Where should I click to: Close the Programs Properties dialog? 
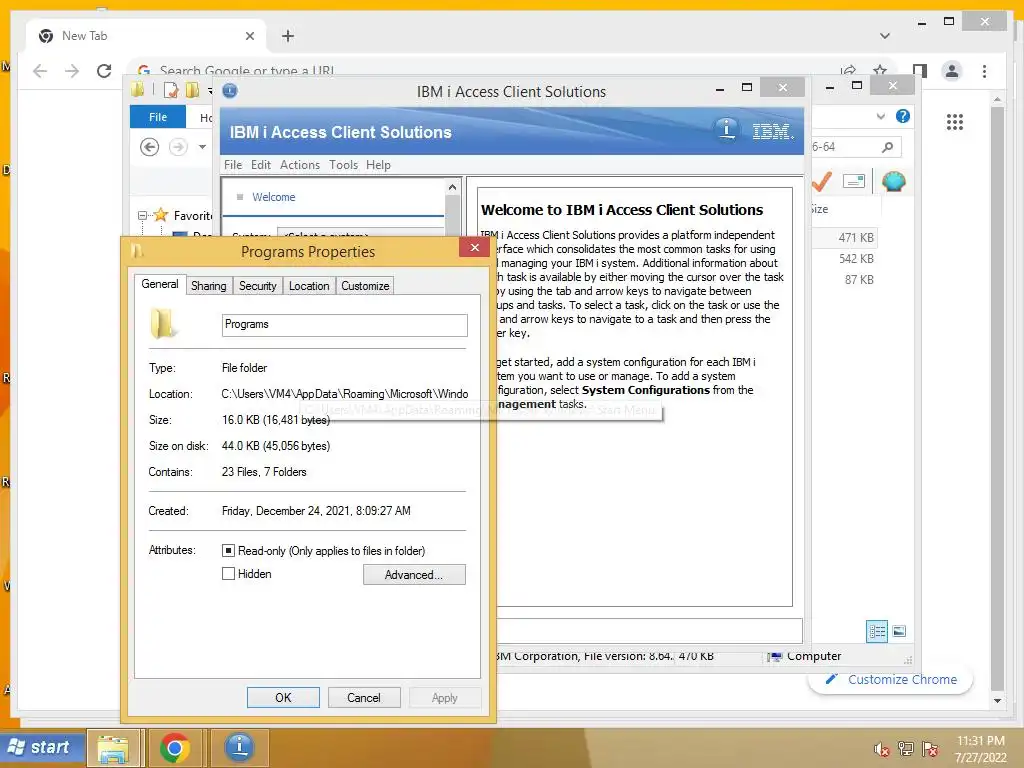(x=475, y=248)
